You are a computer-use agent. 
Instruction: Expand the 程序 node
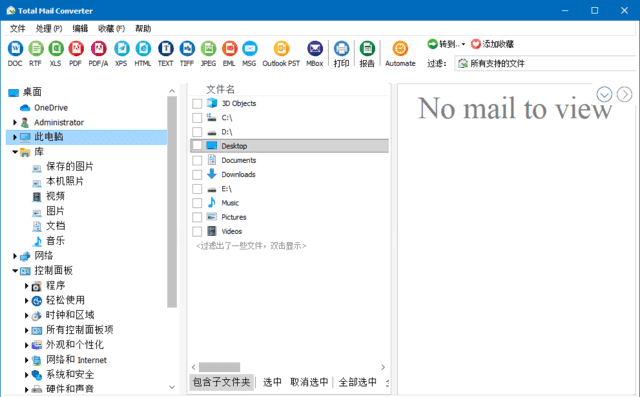coord(27,286)
